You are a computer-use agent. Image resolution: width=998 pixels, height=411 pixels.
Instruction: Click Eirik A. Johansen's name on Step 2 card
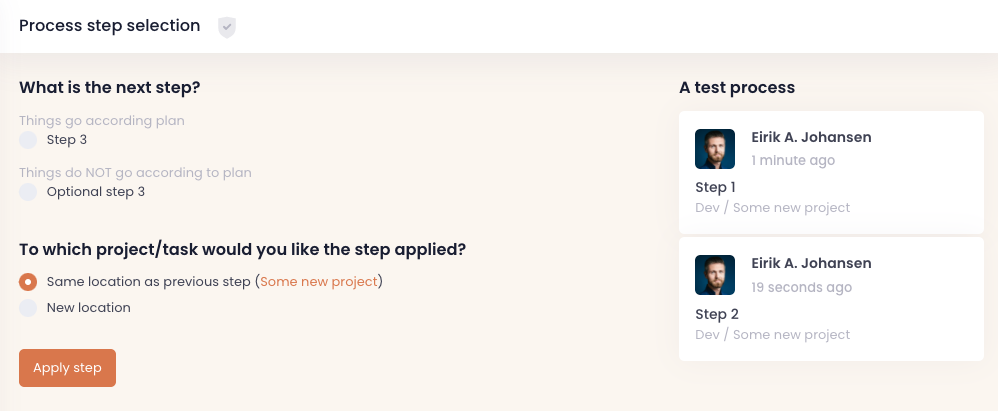click(x=811, y=263)
